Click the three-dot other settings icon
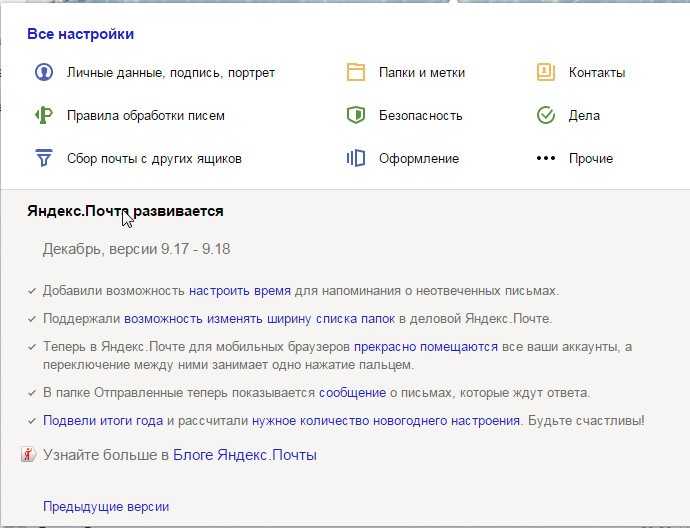Viewport: 690px width, 528px height. [x=546, y=158]
